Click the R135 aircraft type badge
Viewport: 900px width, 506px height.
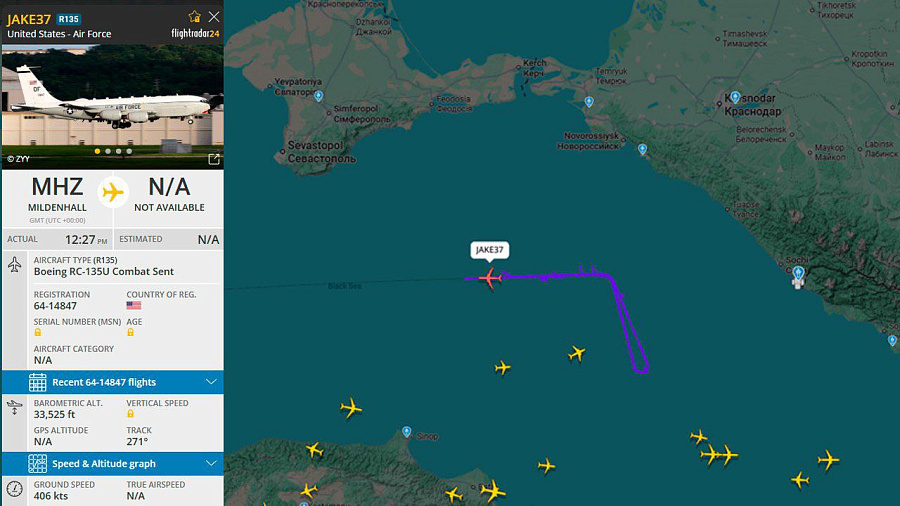coord(68,19)
